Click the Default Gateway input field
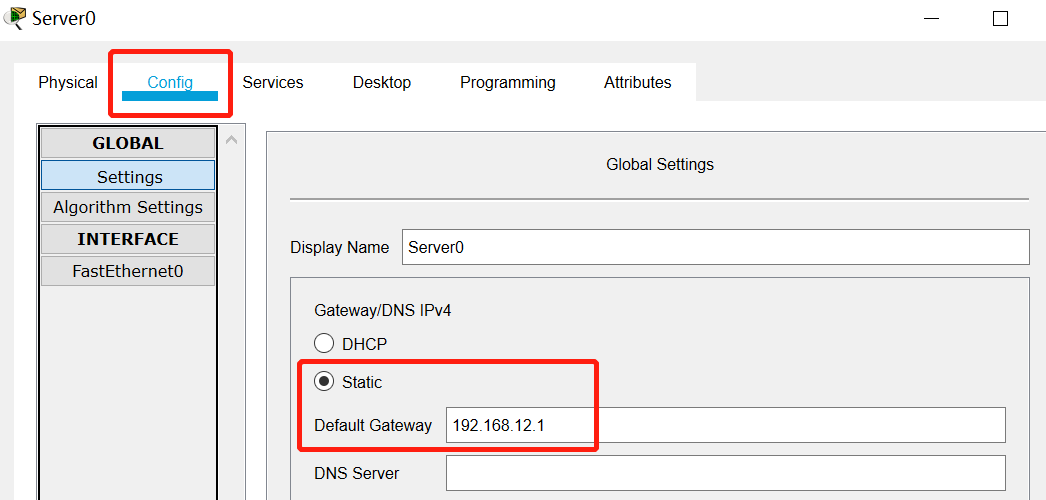1046x500 pixels. click(725, 425)
